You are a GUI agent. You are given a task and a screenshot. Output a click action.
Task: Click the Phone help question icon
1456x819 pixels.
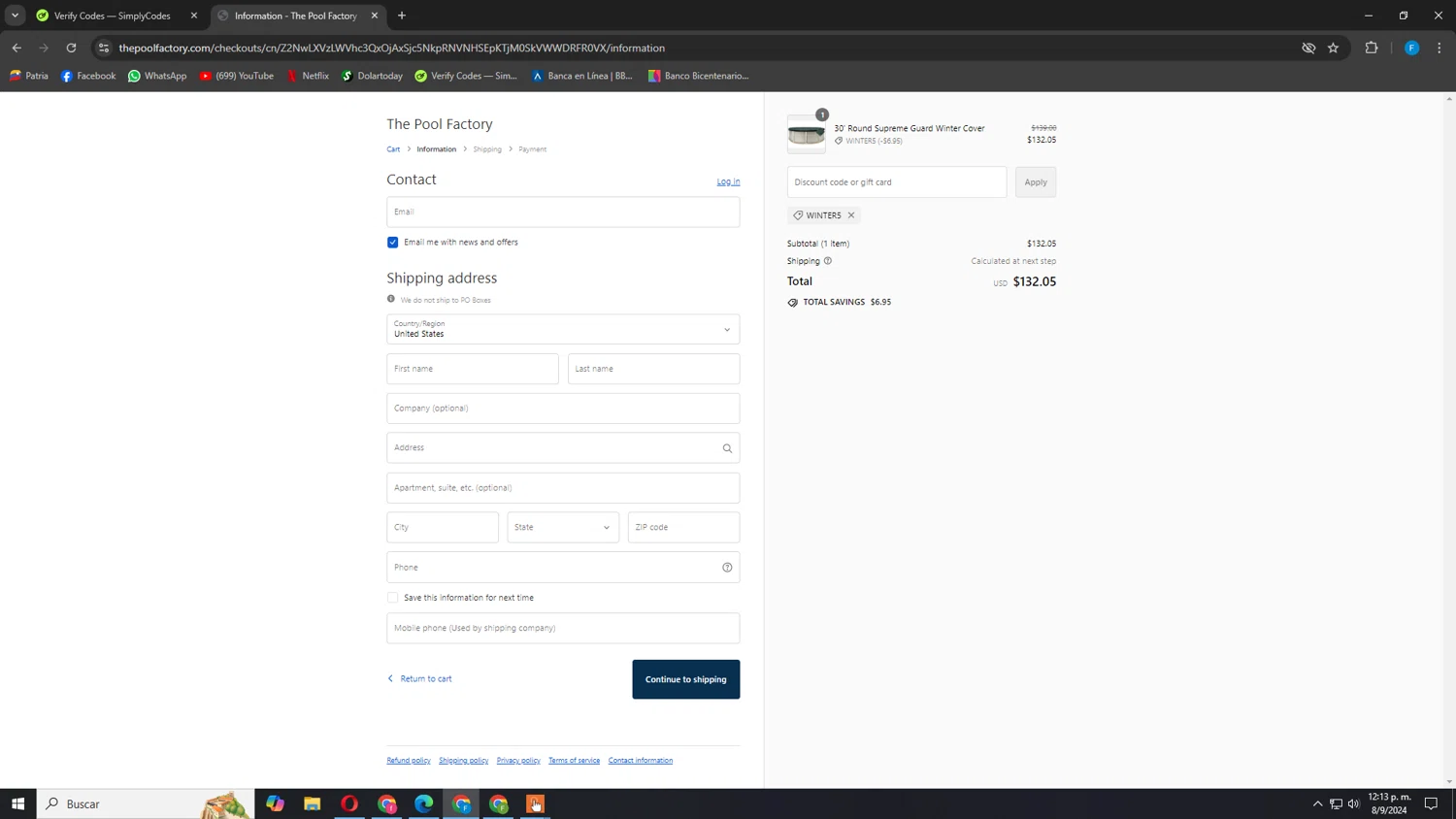(x=727, y=568)
